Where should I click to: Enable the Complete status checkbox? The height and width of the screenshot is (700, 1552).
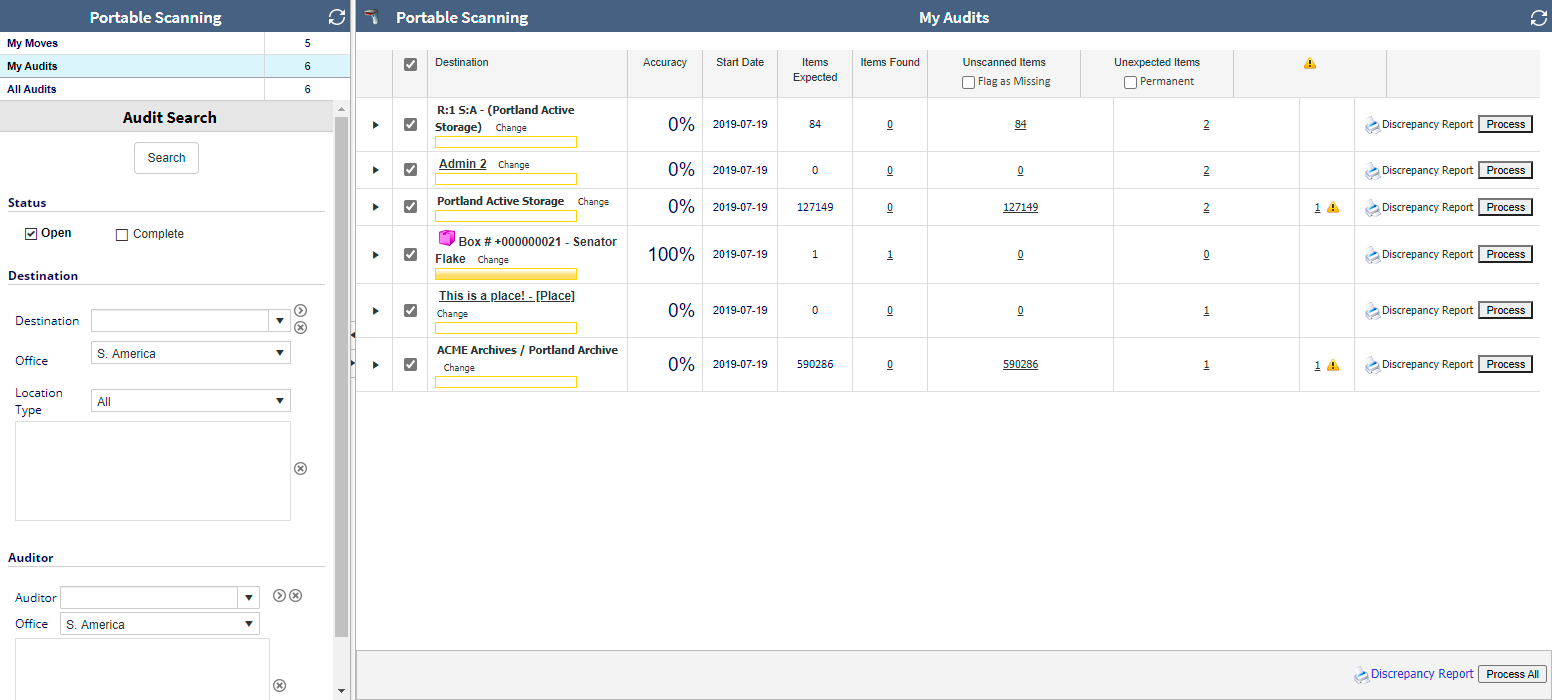point(122,235)
